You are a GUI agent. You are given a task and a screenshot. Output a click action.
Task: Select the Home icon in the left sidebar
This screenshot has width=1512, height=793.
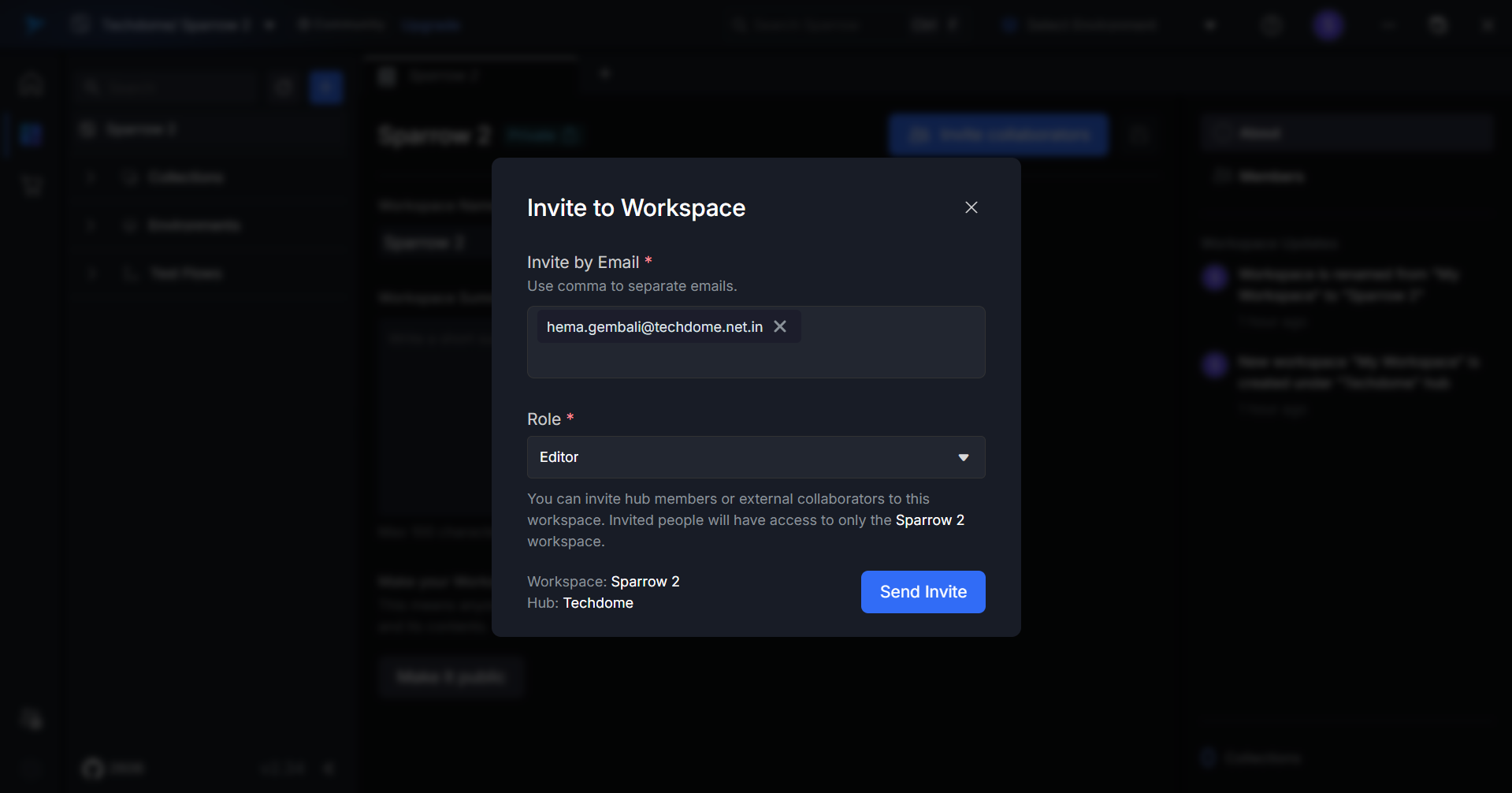[x=30, y=83]
